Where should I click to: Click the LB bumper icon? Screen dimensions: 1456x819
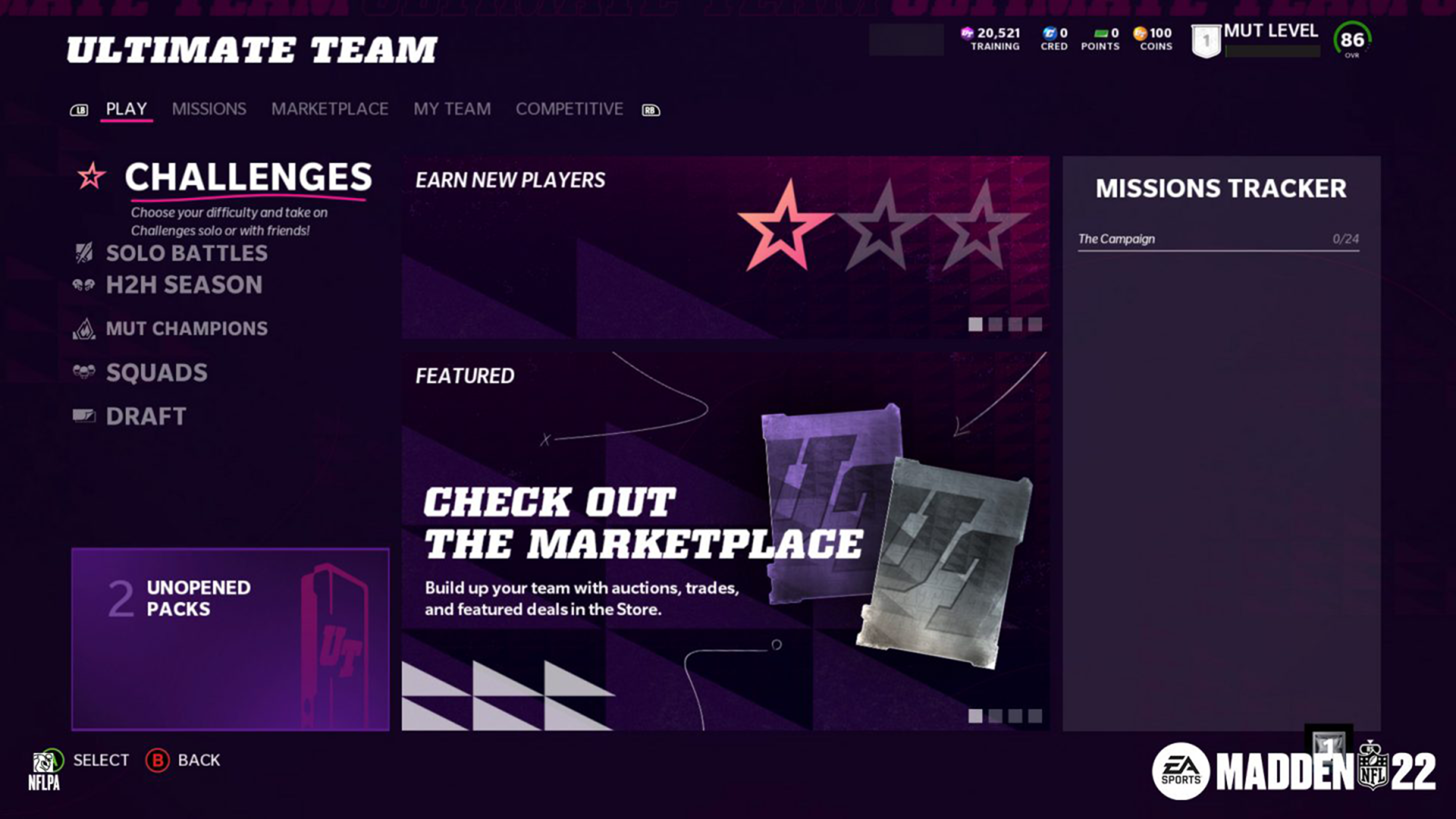[x=79, y=110]
